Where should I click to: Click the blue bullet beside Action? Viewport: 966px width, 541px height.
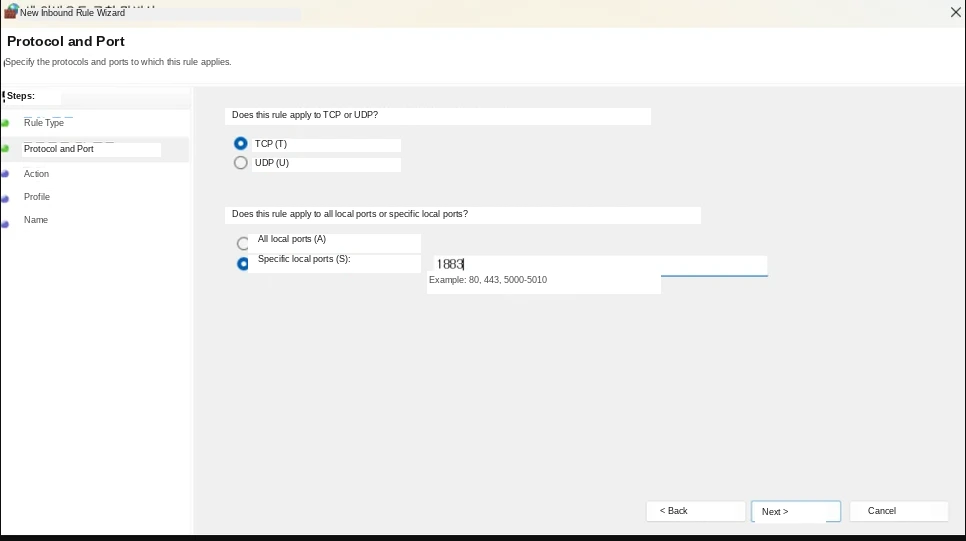(6, 174)
